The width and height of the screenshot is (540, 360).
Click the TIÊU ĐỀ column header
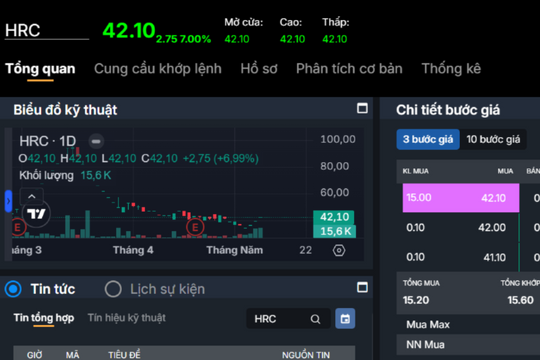pyautogui.click(x=124, y=355)
